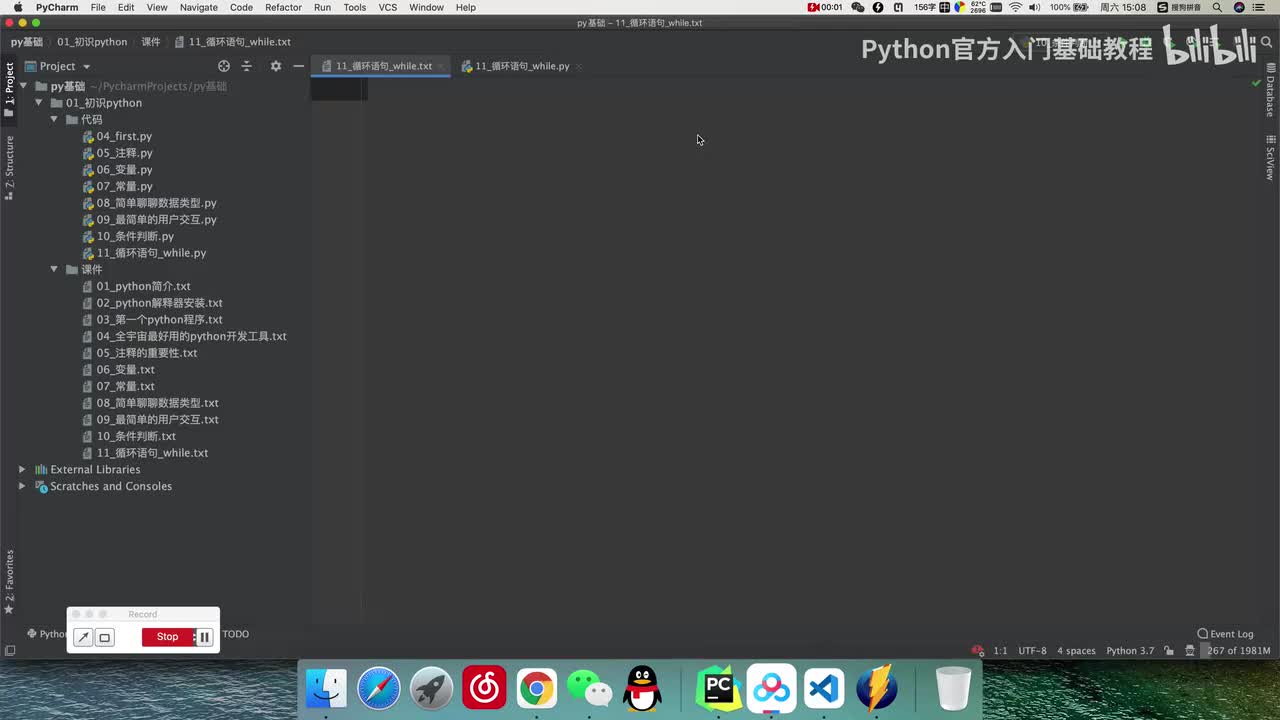1280x720 pixels.
Task: Select 08_简单聊聊数据类型.txt file
Action: [150, 403]
